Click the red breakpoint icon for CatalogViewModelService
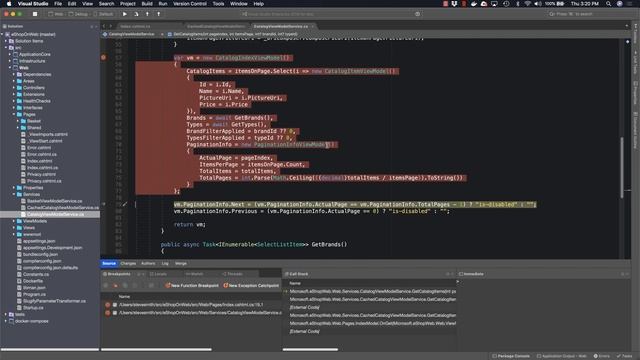Image resolution: width=640 pixels, height=360 pixels. 108,313
